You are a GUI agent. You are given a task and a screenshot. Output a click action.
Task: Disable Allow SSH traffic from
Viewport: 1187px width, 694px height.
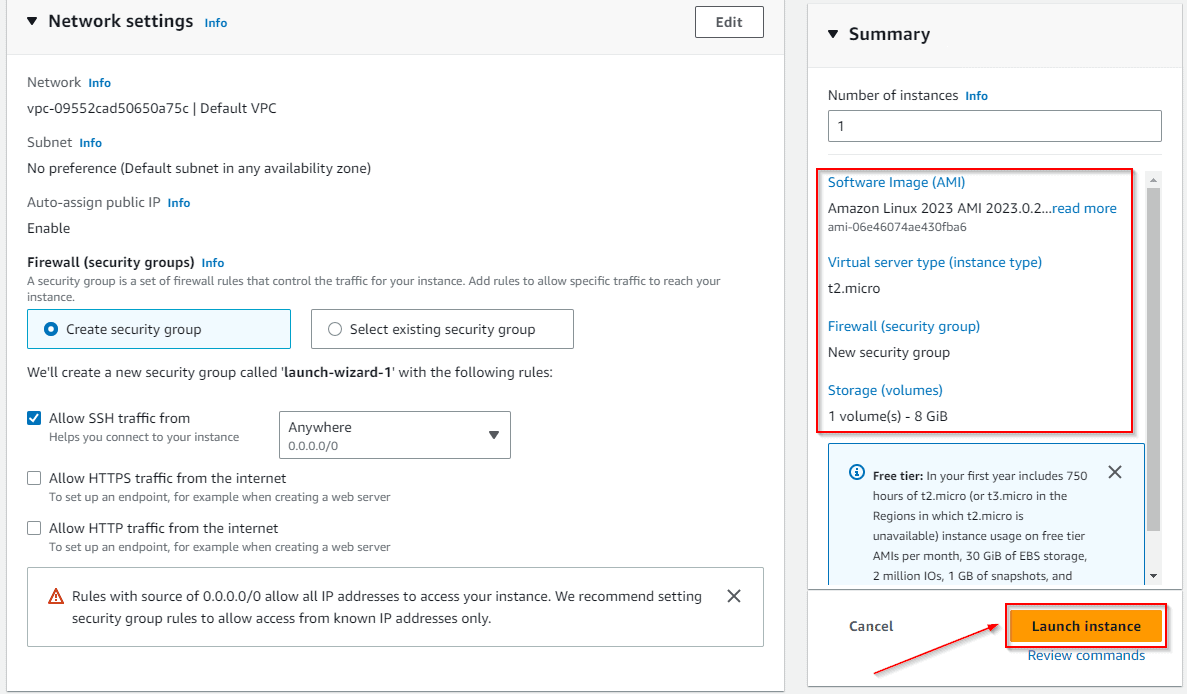tap(33, 418)
